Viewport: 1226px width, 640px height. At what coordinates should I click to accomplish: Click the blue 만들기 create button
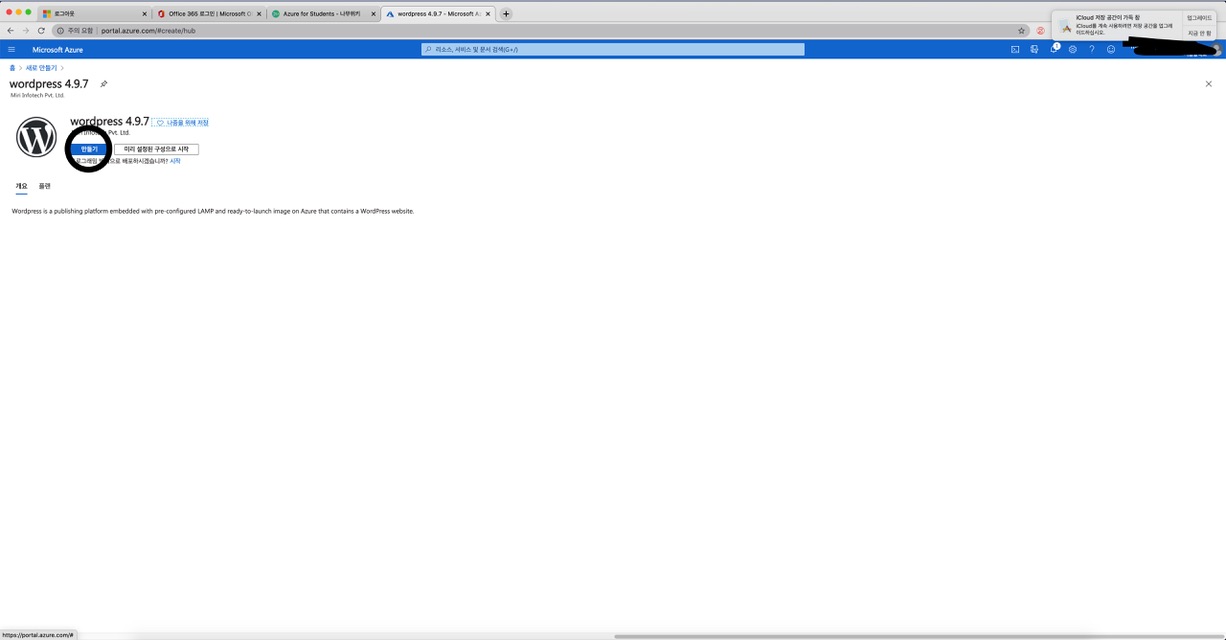coord(89,149)
